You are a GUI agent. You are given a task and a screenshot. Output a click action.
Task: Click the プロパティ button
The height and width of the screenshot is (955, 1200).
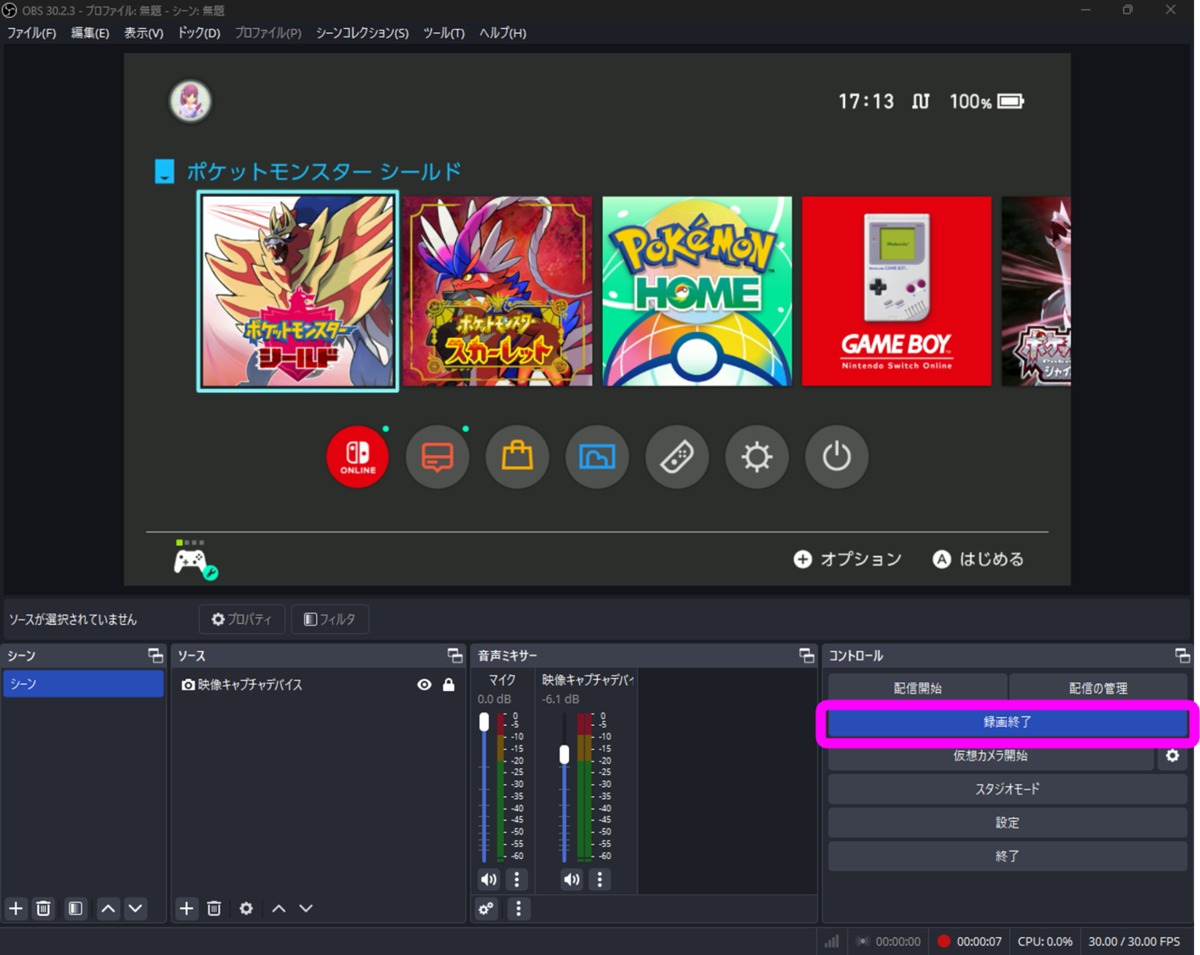click(x=242, y=620)
